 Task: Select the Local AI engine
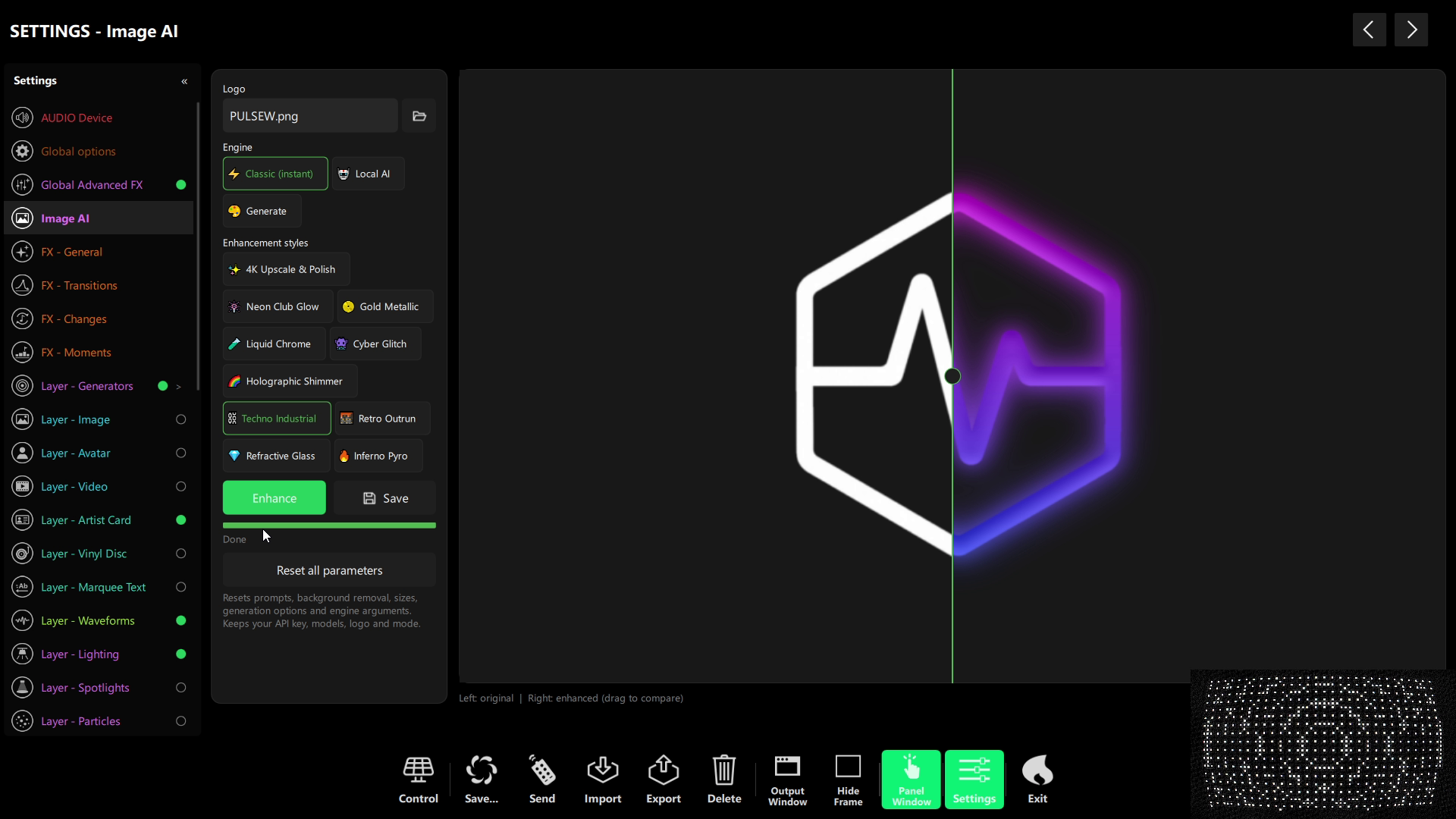tap(368, 174)
